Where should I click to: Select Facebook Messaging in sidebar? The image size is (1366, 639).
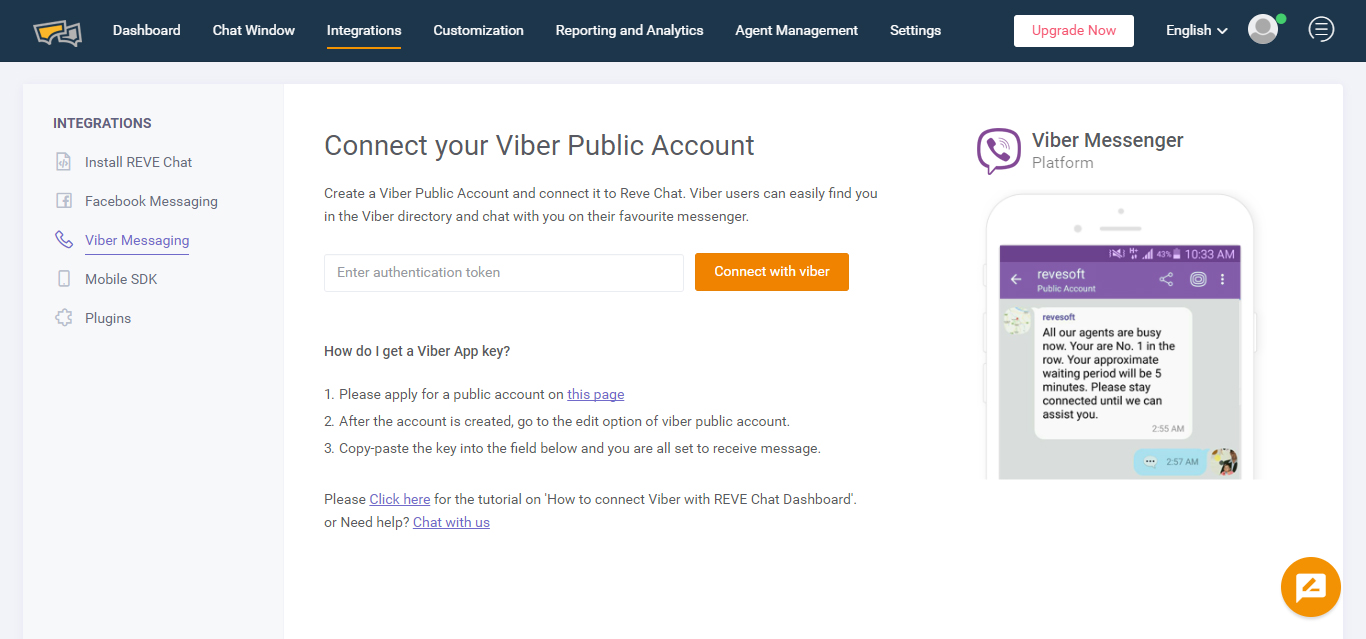pyautogui.click(x=151, y=201)
